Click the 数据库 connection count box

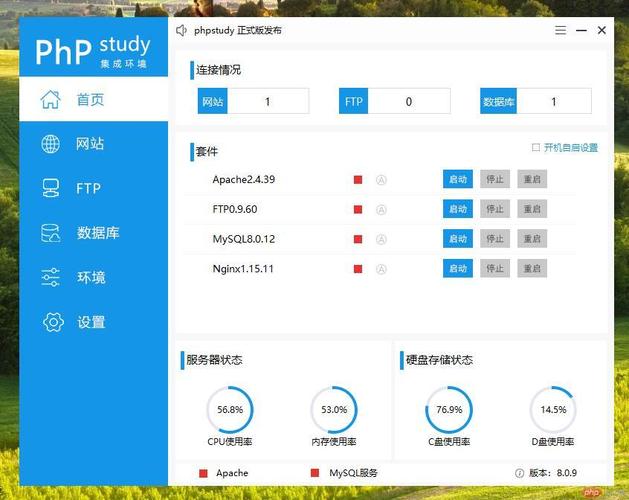(x=536, y=101)
